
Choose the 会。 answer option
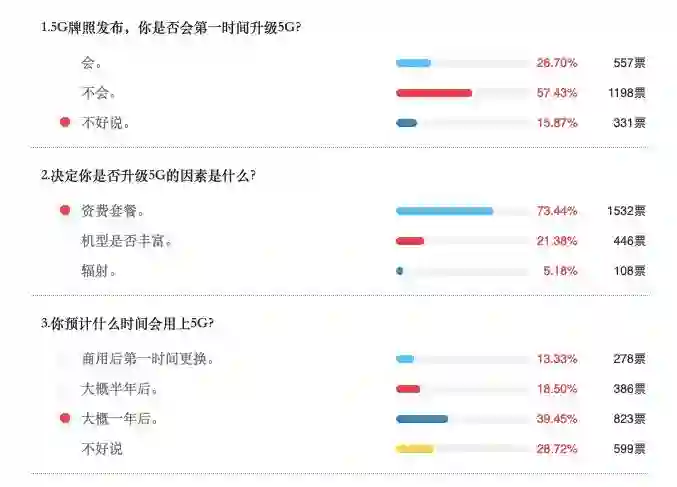click(92, 63)
